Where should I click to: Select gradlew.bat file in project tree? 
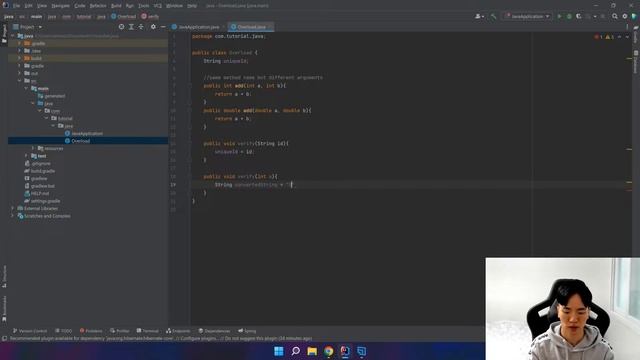40,186
